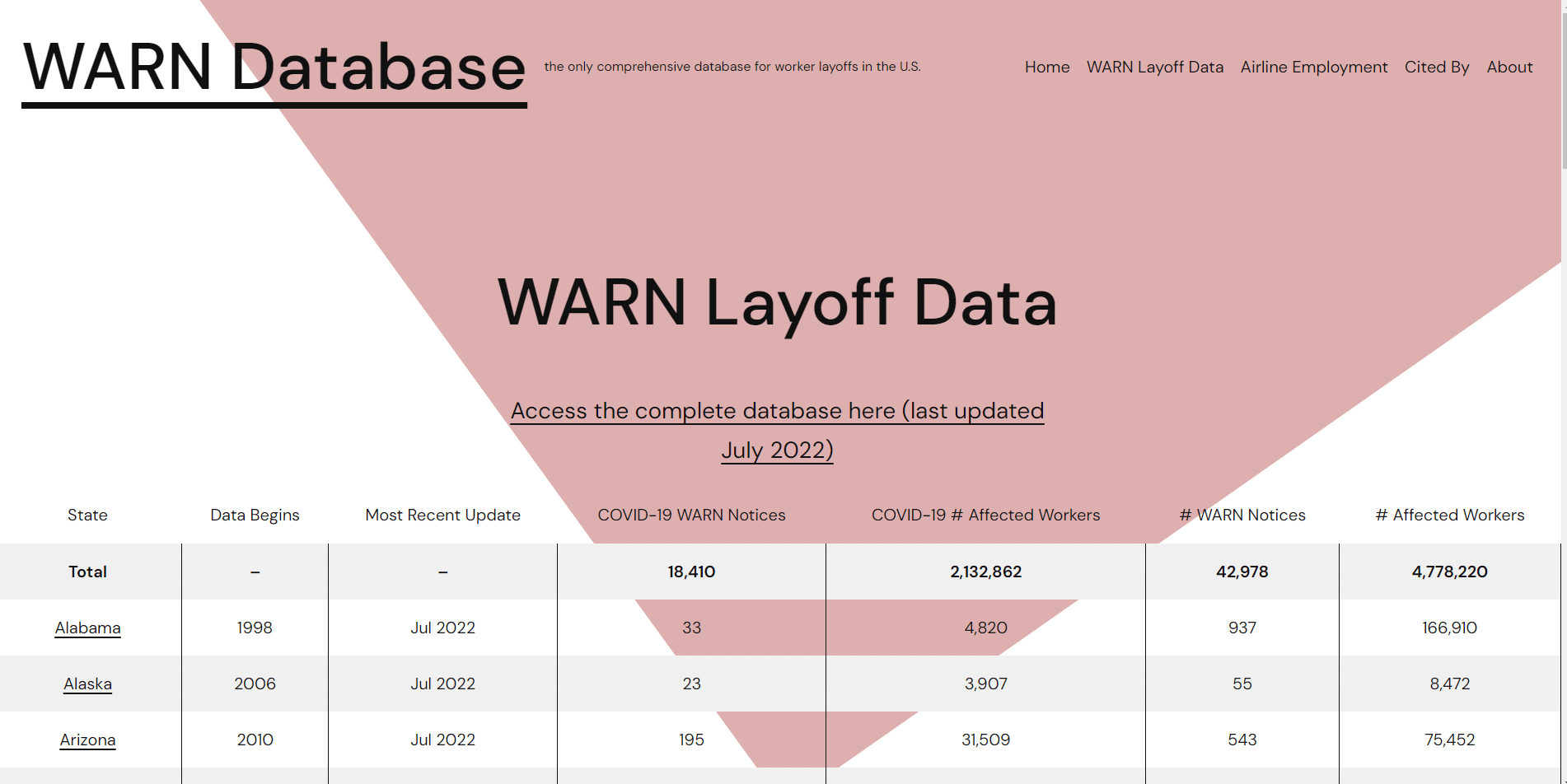Screen dimensions: 1567x784
Task: Open the Airline Employment page
Action: click(x=1313, y=68)
